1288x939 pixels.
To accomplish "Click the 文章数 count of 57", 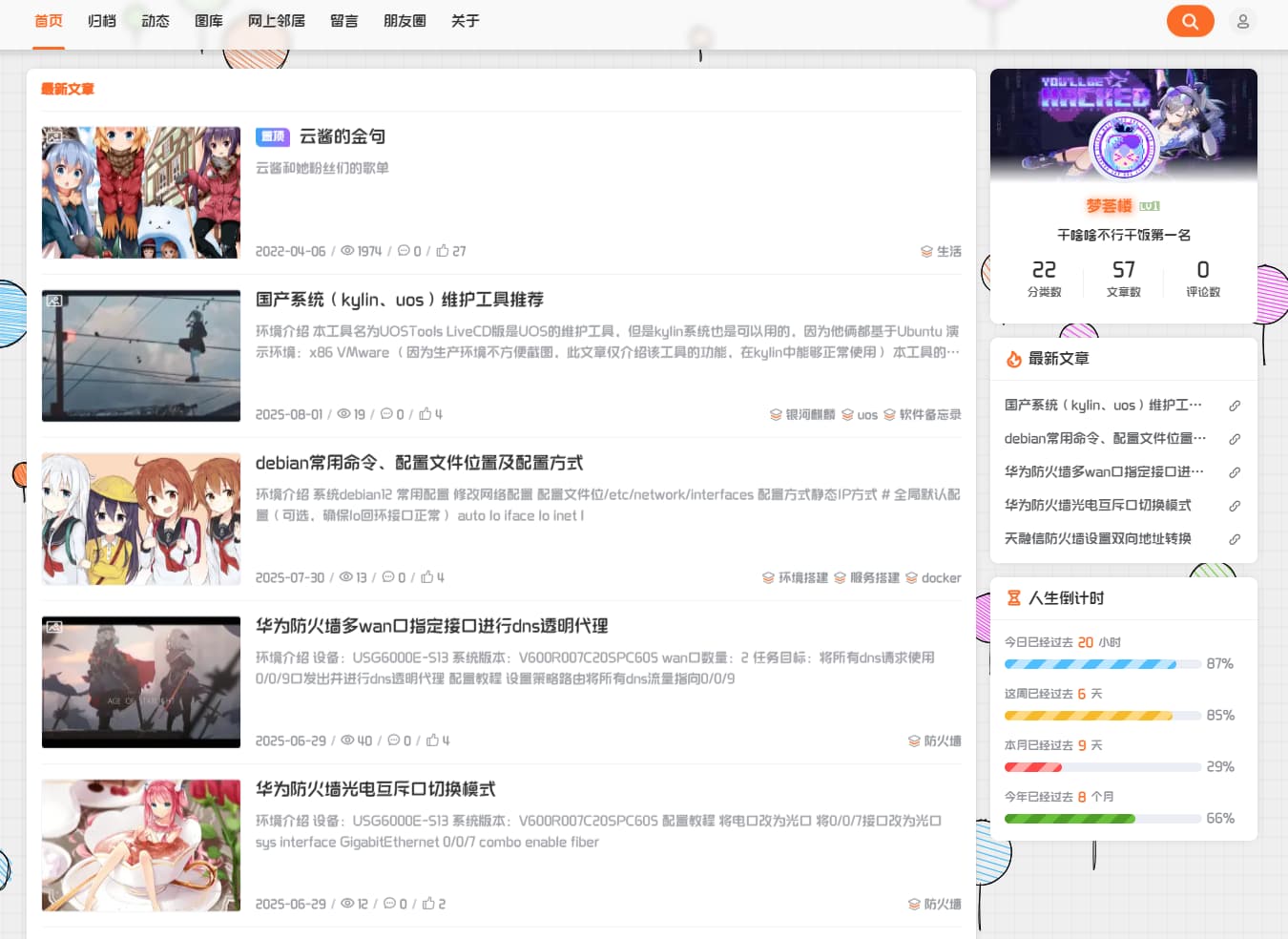I will [1123, 270].
